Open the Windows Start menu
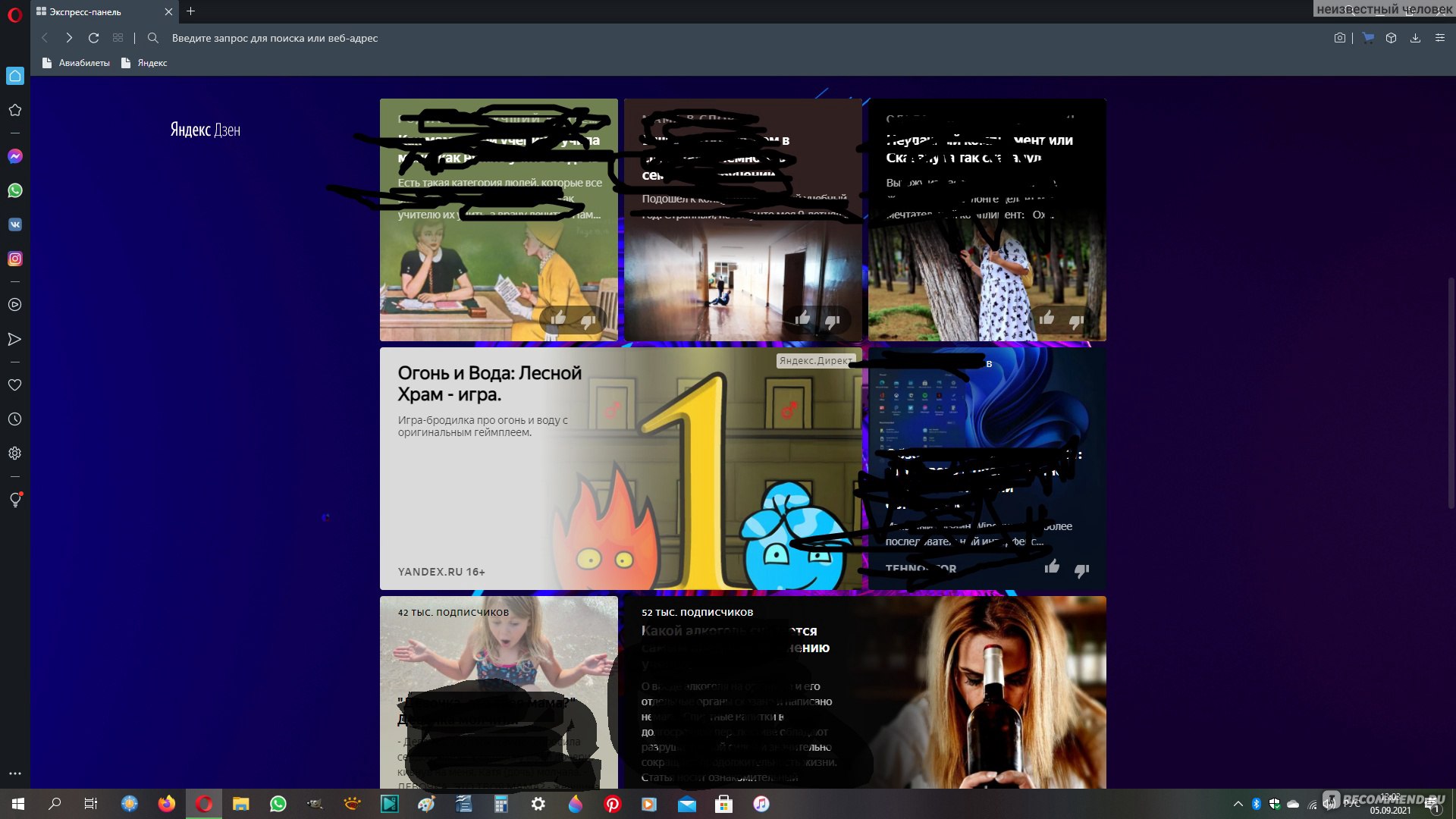Image resolution: width=1456 pixels, height=819 pixels. [x=18, y=804]
